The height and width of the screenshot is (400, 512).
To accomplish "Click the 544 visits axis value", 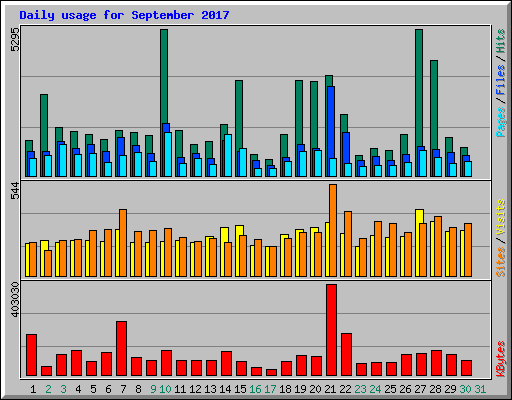I will (15, 191).
